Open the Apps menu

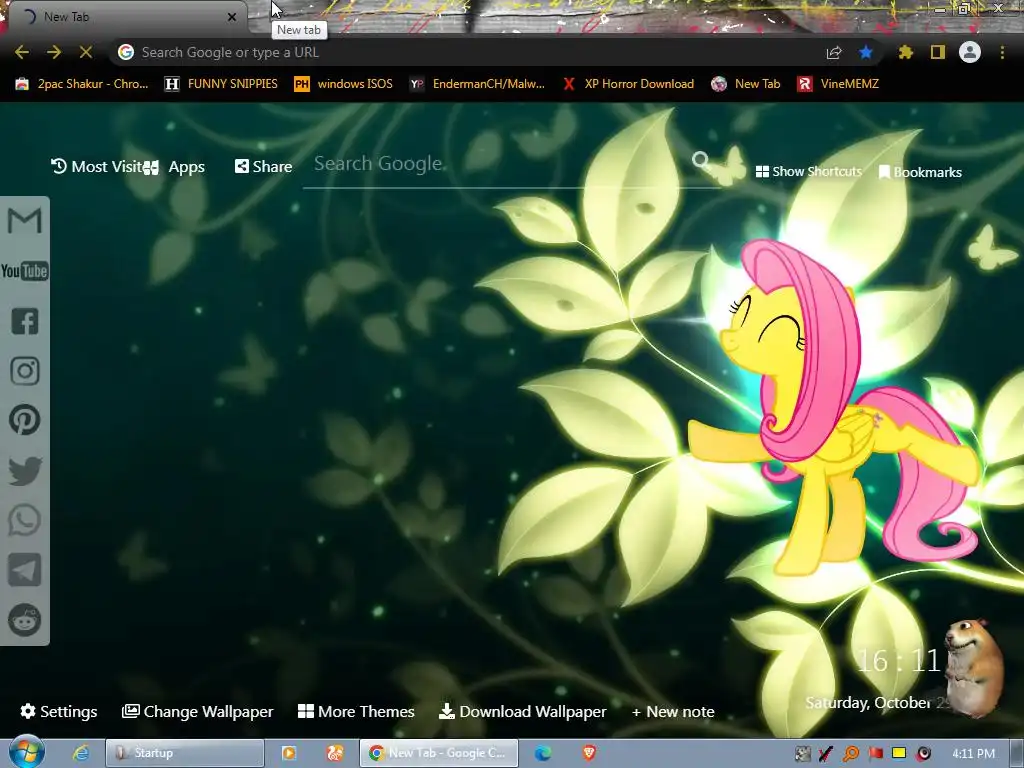174,167
